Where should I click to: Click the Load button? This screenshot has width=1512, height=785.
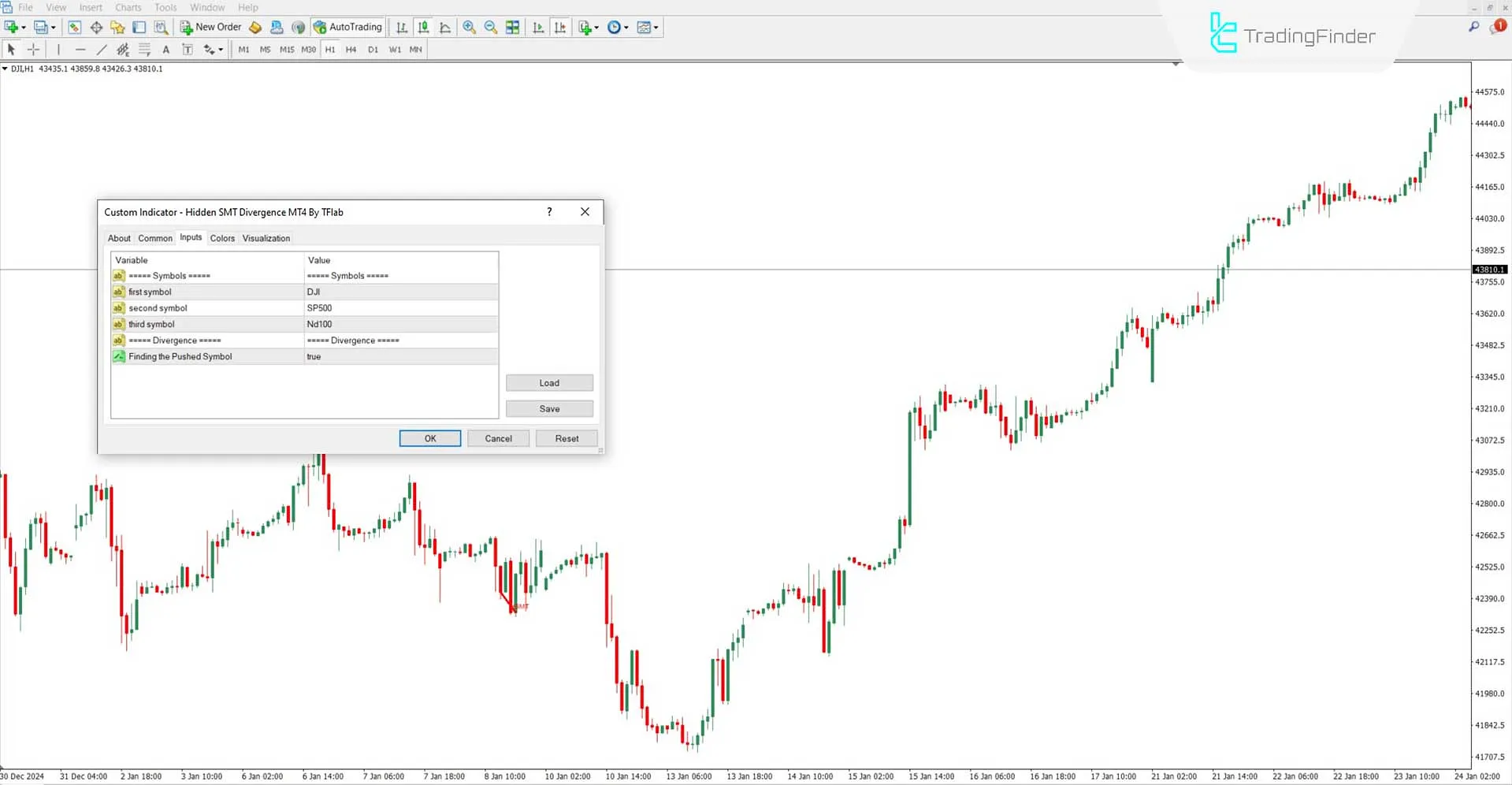[549, 382]
